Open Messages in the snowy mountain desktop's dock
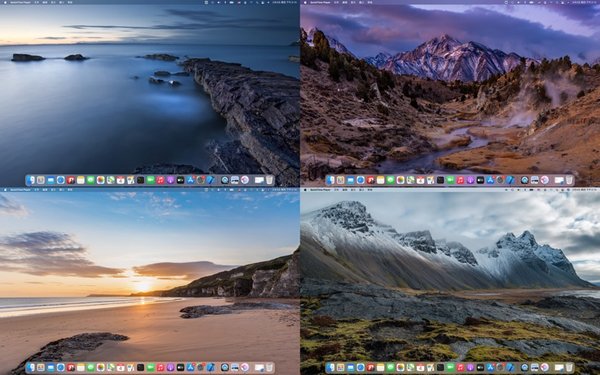 click(390, 367)
